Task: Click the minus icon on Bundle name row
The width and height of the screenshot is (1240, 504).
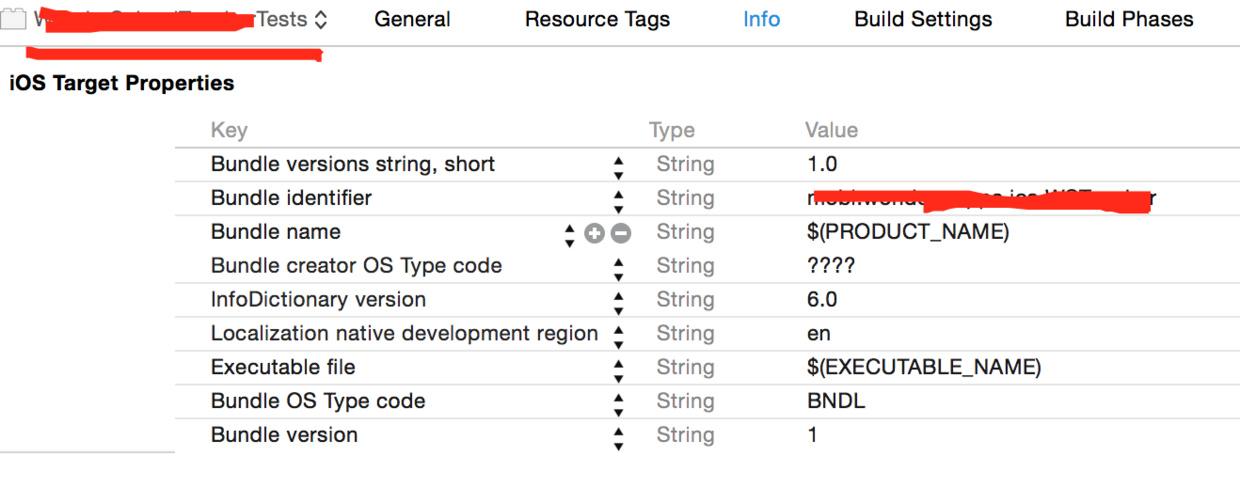Action: [621, 233]
